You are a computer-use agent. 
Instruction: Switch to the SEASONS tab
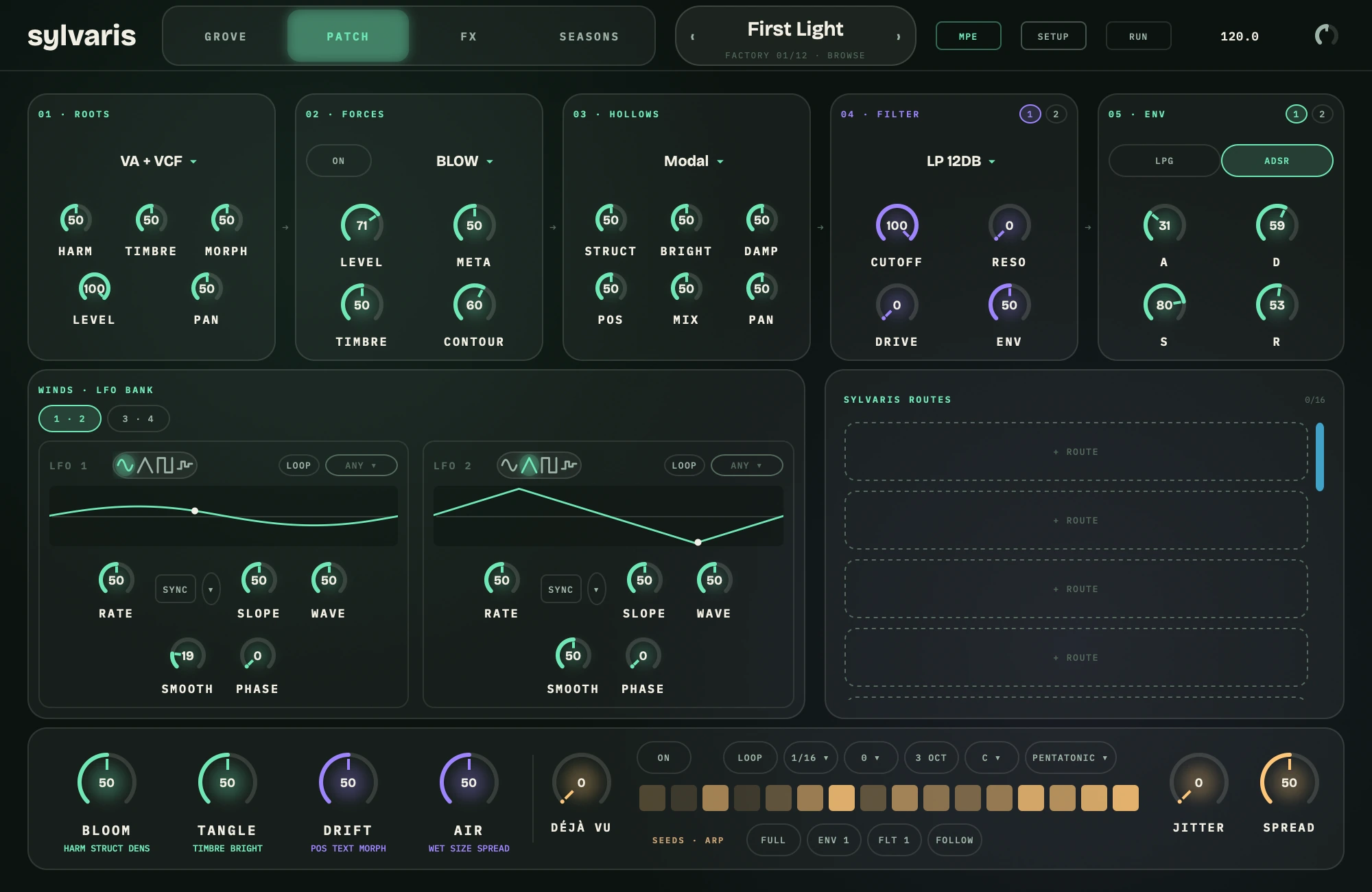589,36
